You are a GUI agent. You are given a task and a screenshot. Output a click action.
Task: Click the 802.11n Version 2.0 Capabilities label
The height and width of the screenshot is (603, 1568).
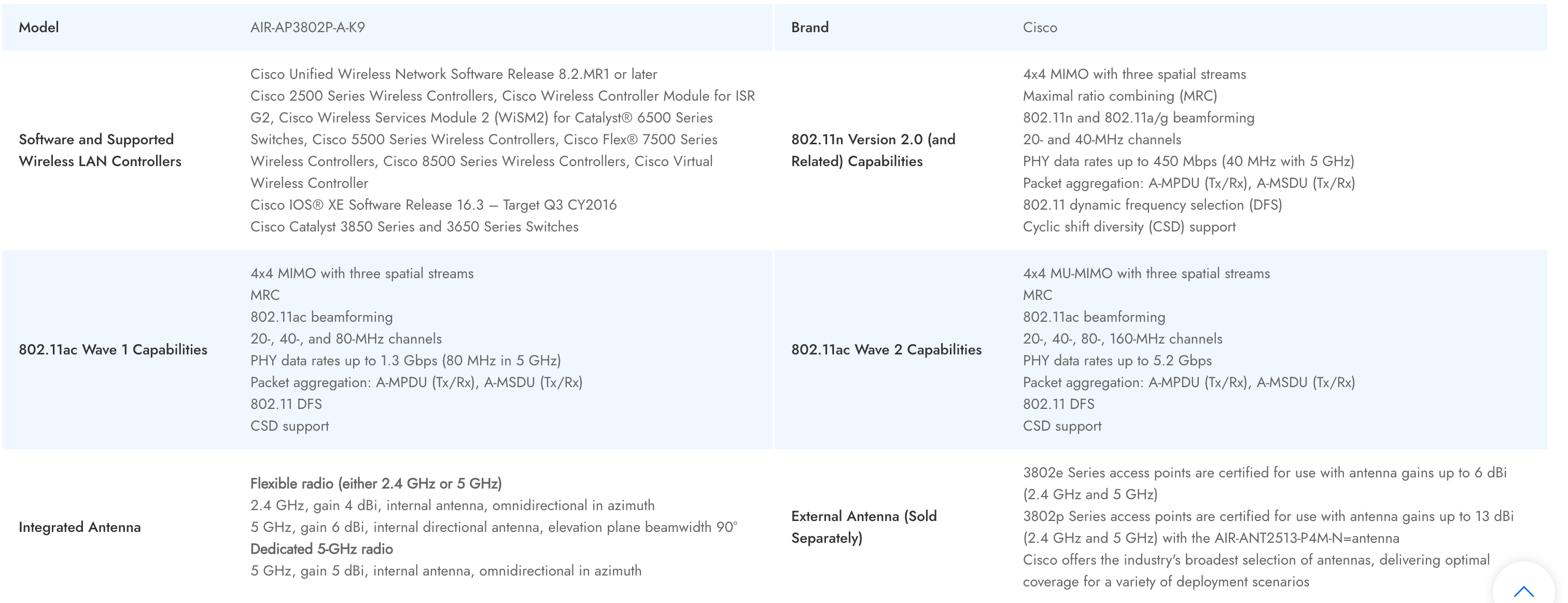[873, 150]
